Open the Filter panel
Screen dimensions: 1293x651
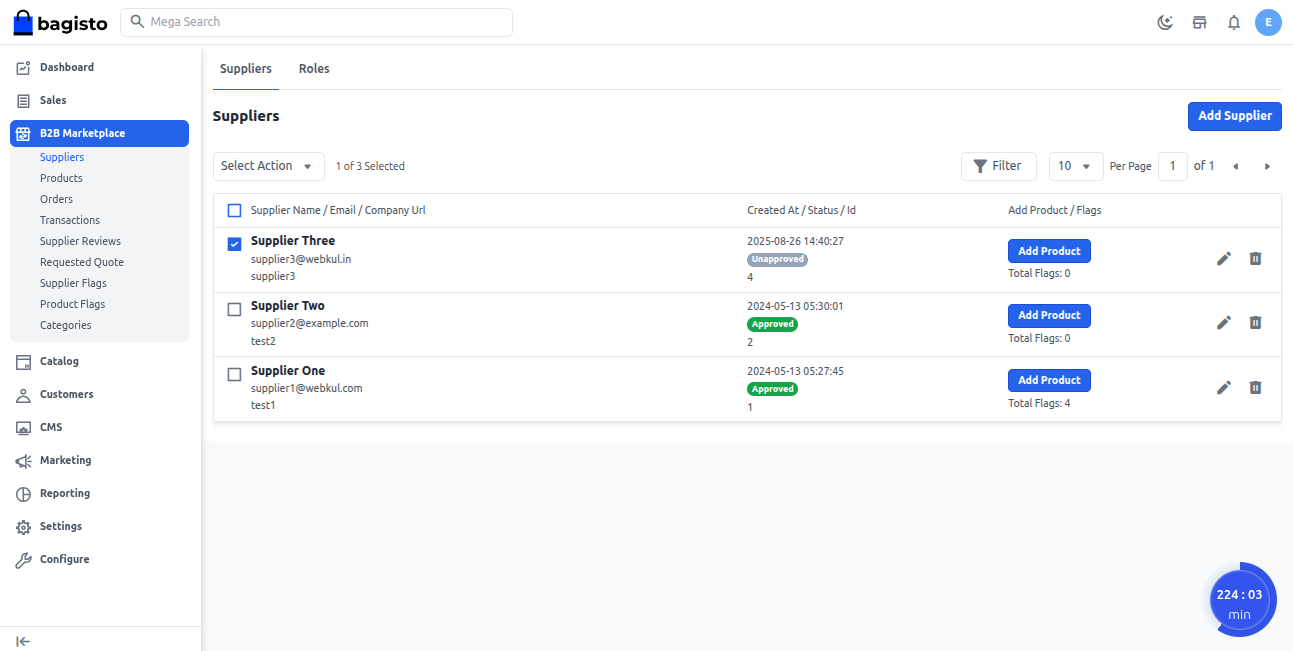[997, 166]
